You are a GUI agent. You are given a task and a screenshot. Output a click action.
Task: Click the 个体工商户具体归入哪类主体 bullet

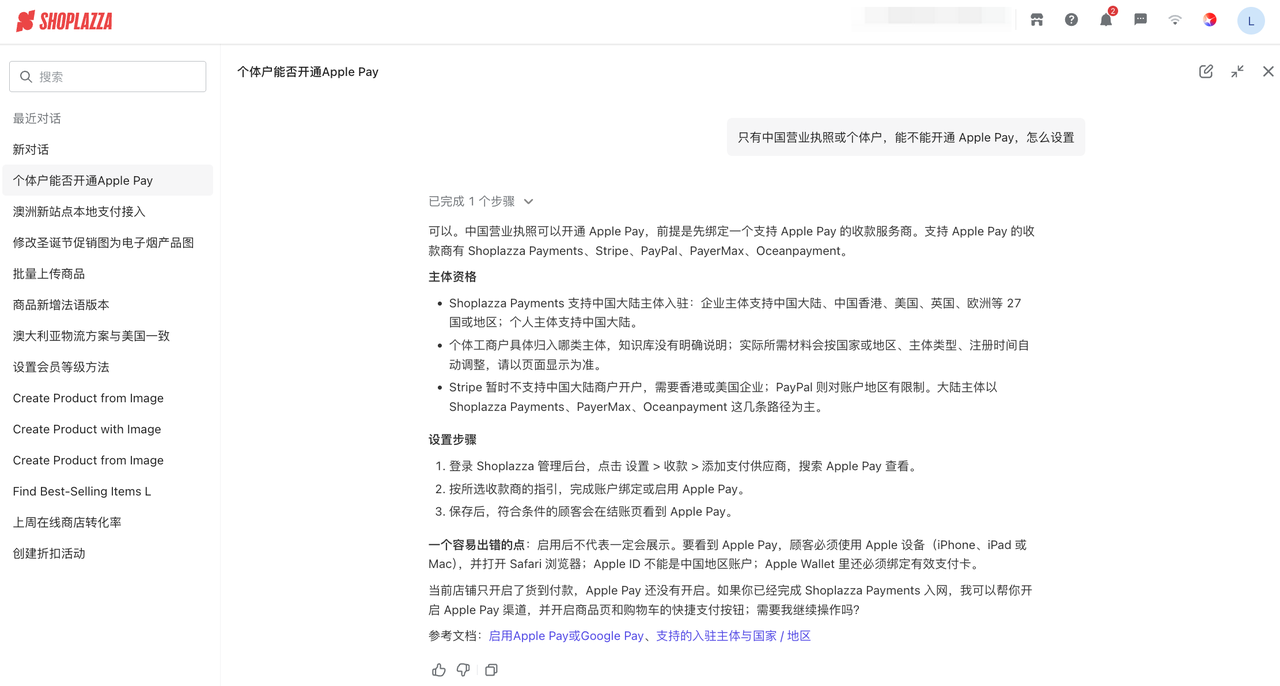point(739,355)
